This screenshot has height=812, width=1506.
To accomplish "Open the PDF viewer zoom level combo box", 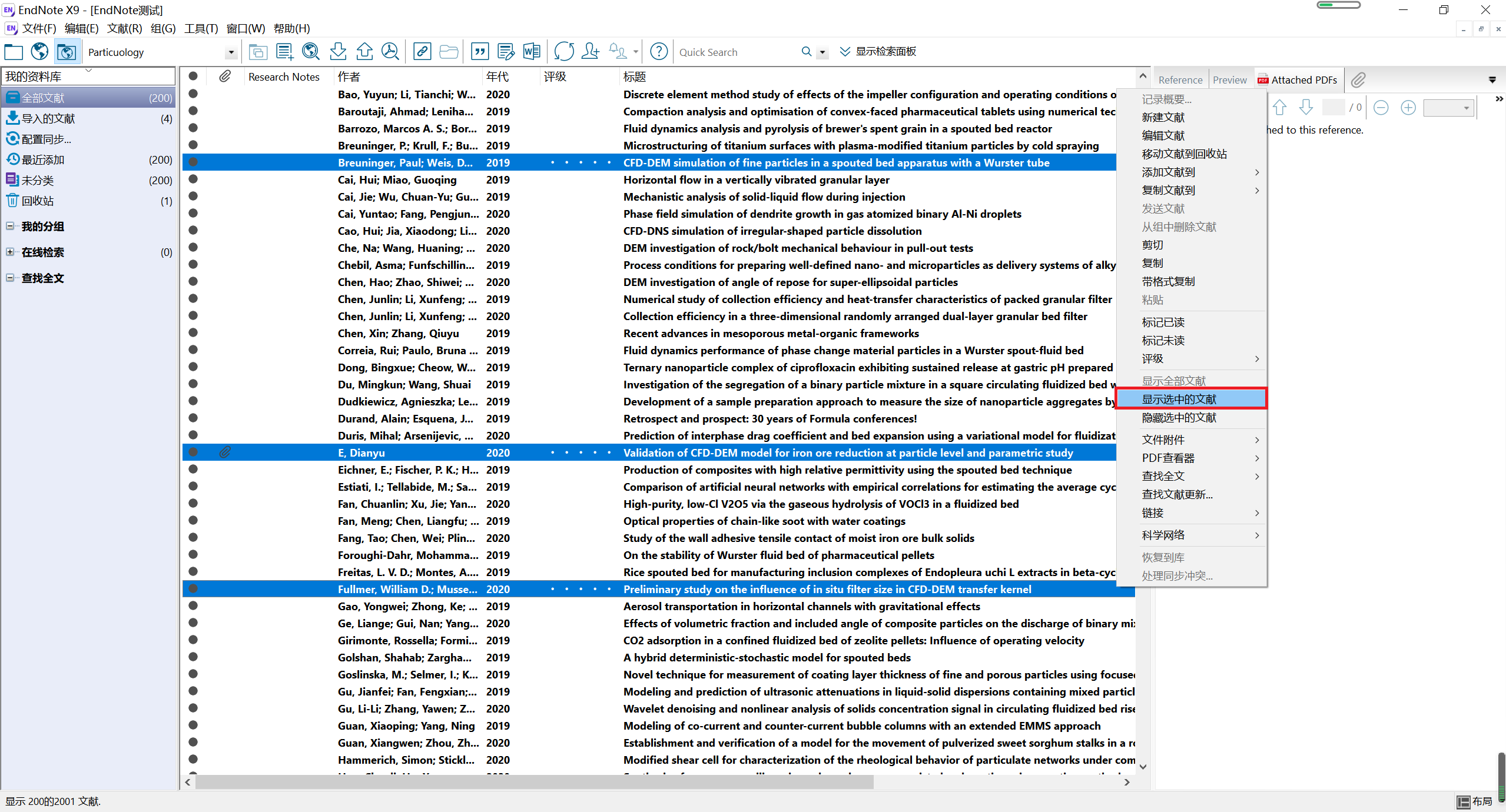I will (x=1448, y=108).
